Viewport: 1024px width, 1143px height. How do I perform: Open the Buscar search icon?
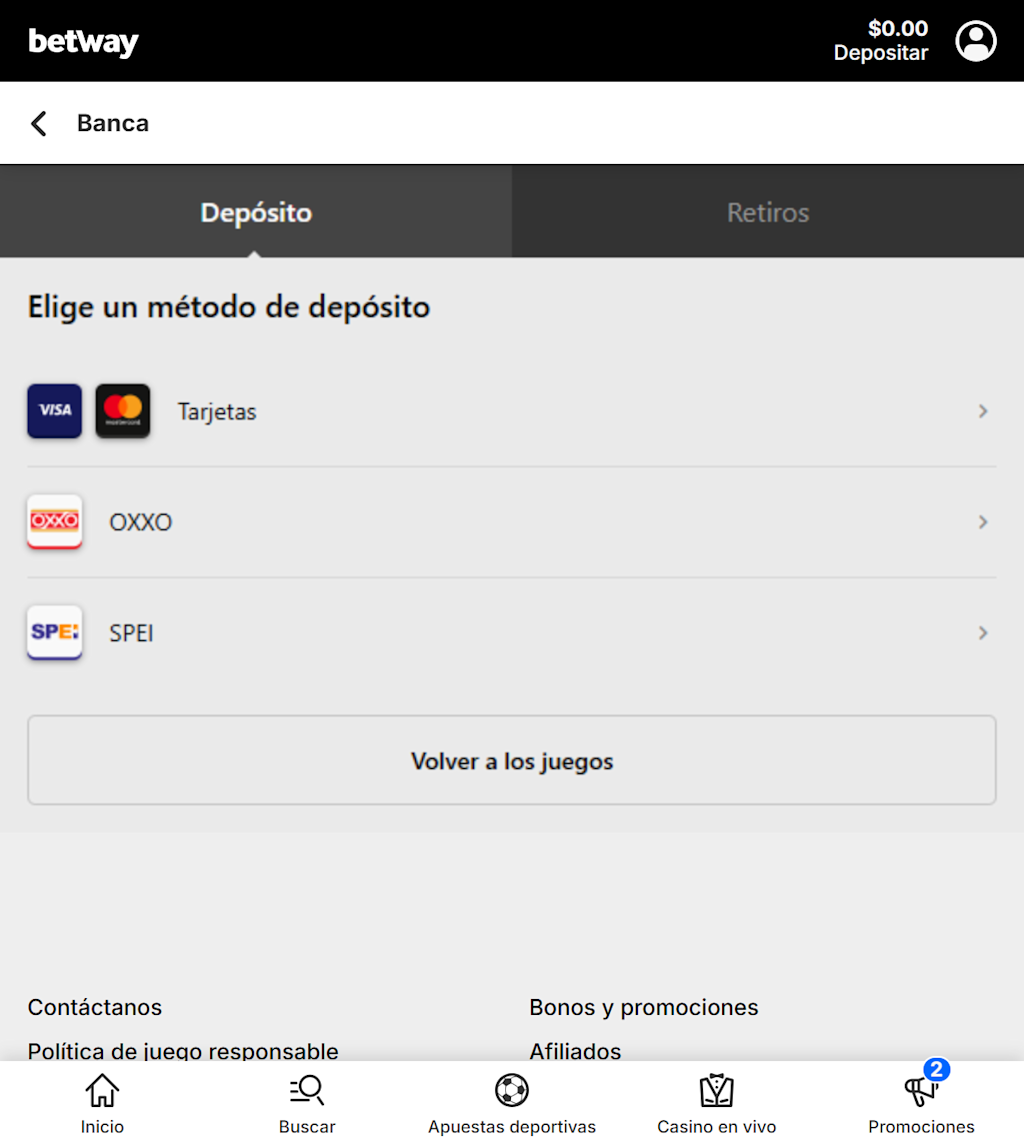click(307, 1090)
